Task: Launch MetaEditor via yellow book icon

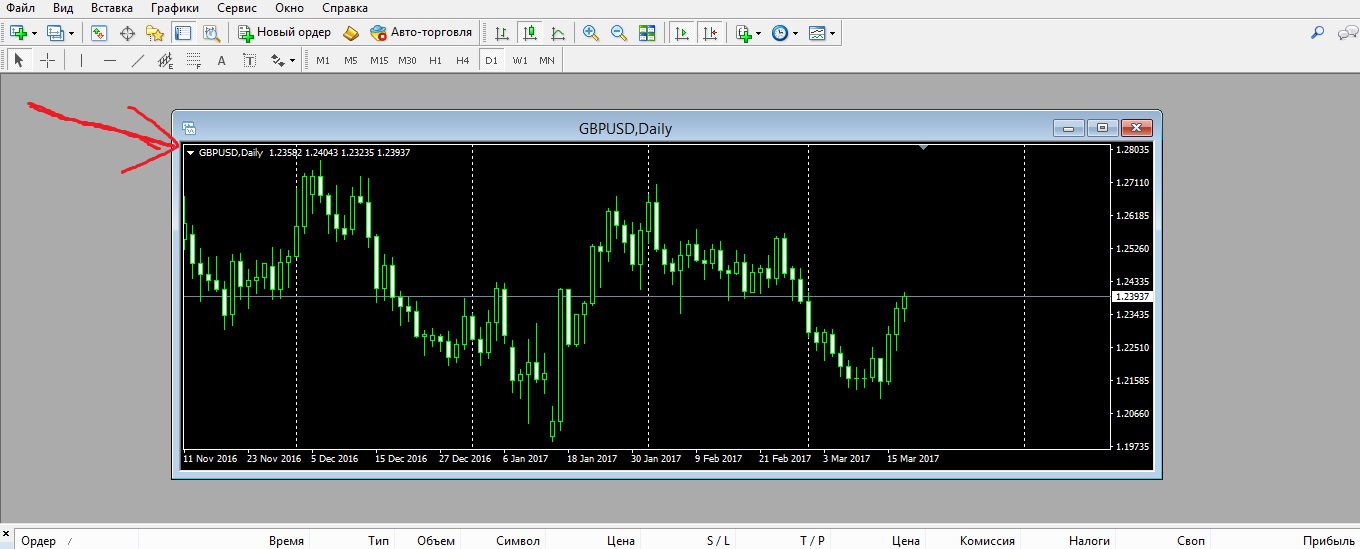Action: tap(350, 32)
